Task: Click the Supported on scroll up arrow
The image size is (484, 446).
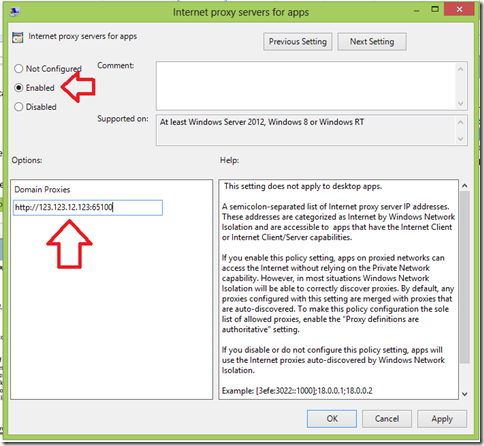Action: point(461,122)
